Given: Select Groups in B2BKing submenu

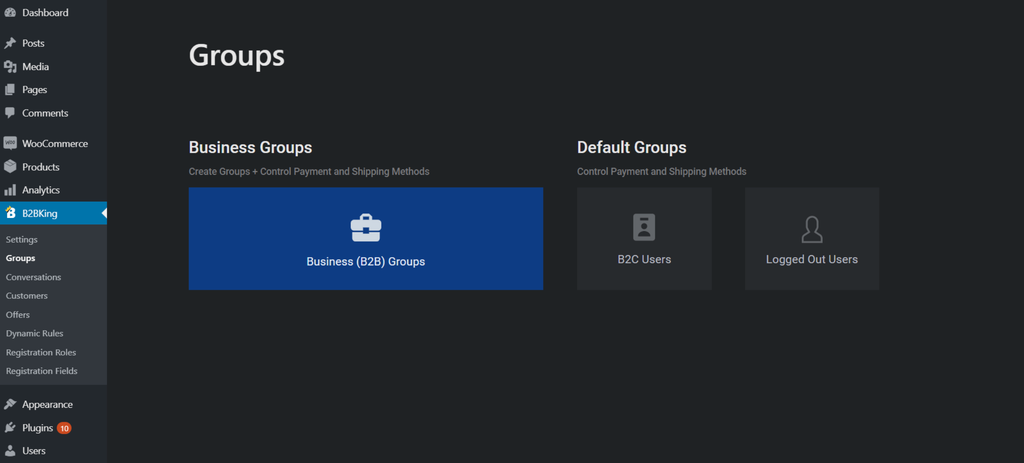Looking at the screenshot, I should tap(20, 258).
